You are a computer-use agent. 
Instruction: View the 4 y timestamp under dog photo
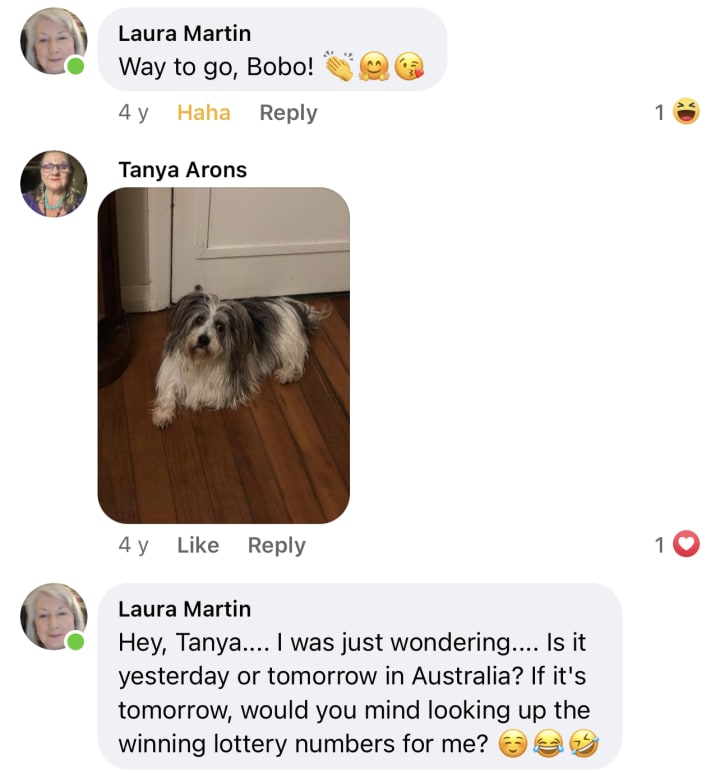pyautogui.click(x=133, y=546)
